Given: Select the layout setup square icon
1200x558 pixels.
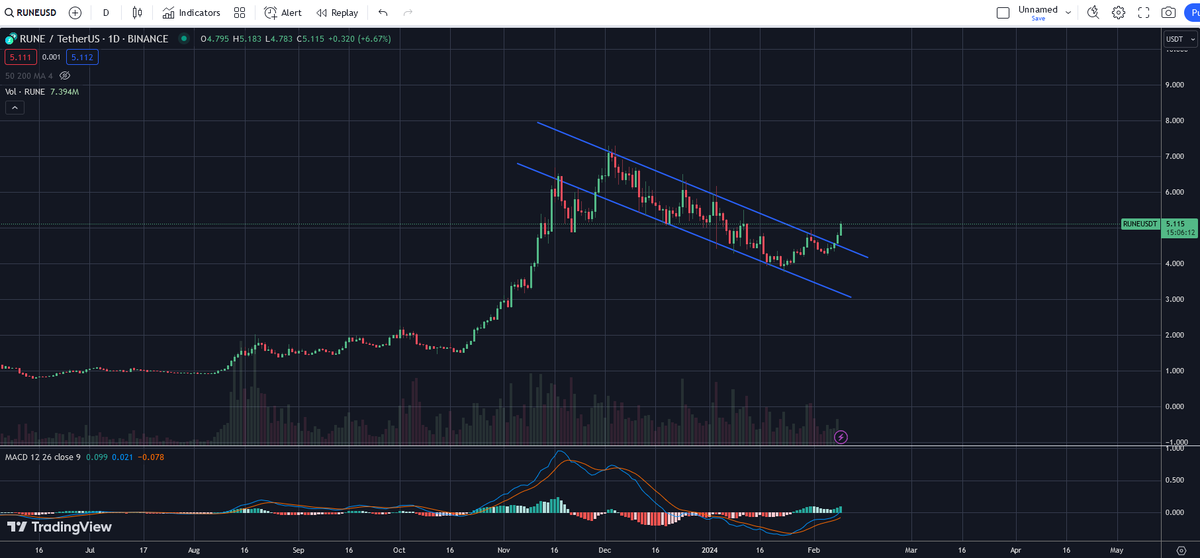Looking at the screenshot, I should (1003, 13).
